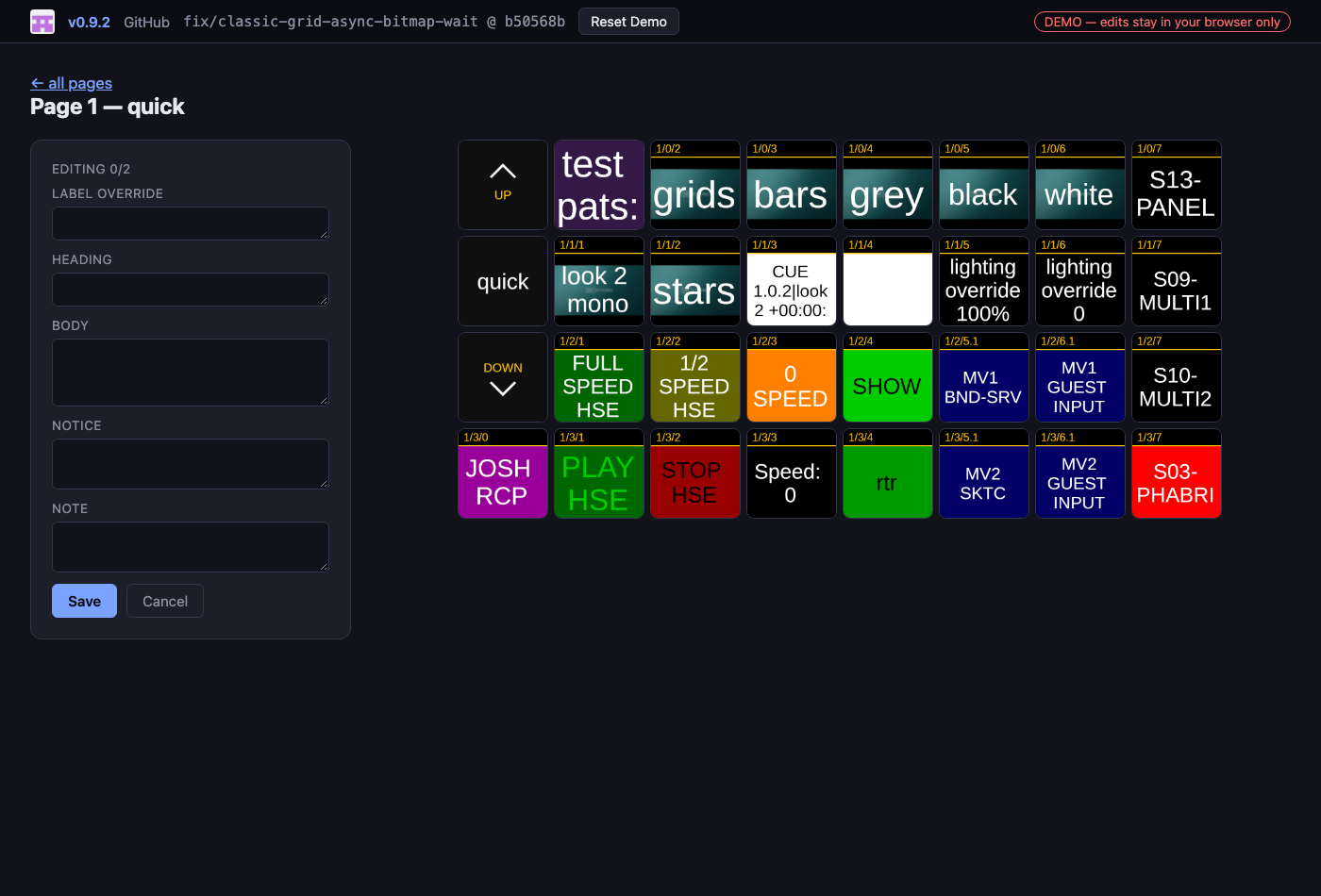Select the green rtr button

point(888,473)
